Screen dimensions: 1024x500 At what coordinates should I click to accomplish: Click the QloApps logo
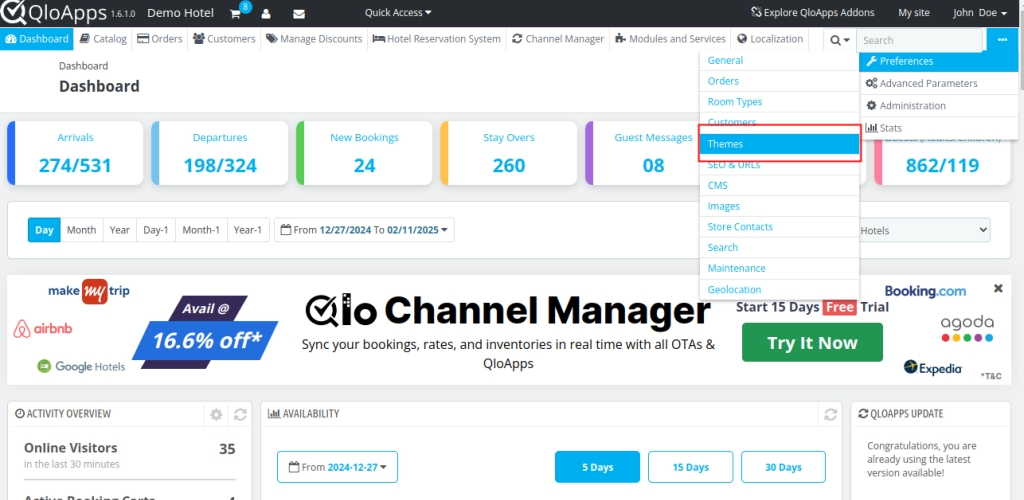click(52, 12)
